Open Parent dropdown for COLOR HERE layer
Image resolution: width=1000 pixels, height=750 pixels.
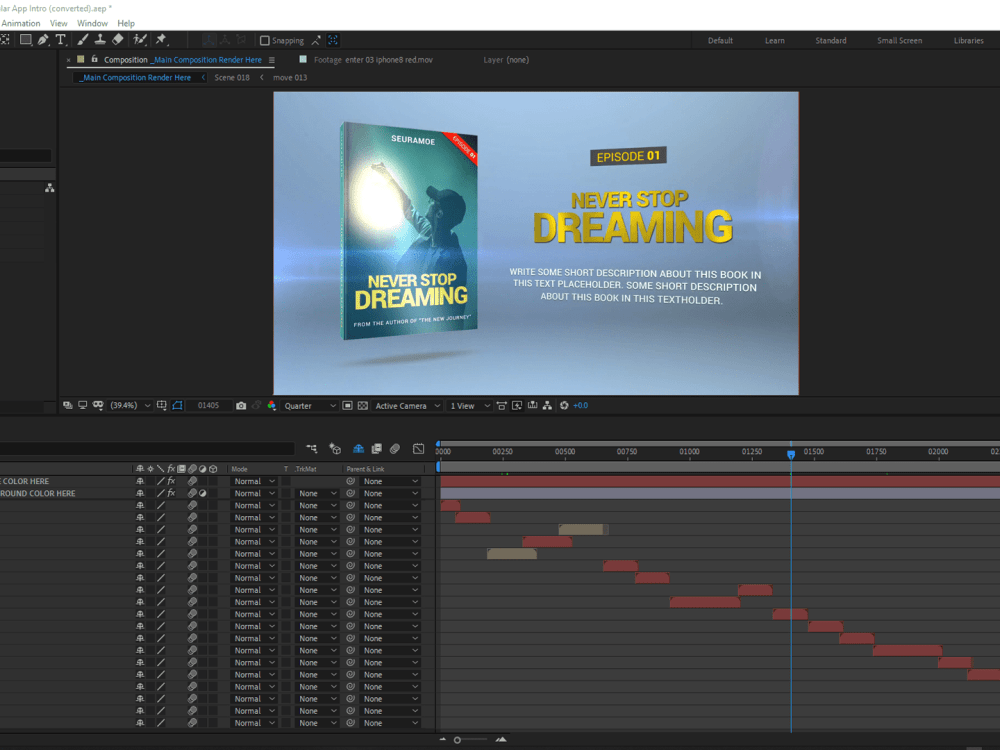click(390, 482)
